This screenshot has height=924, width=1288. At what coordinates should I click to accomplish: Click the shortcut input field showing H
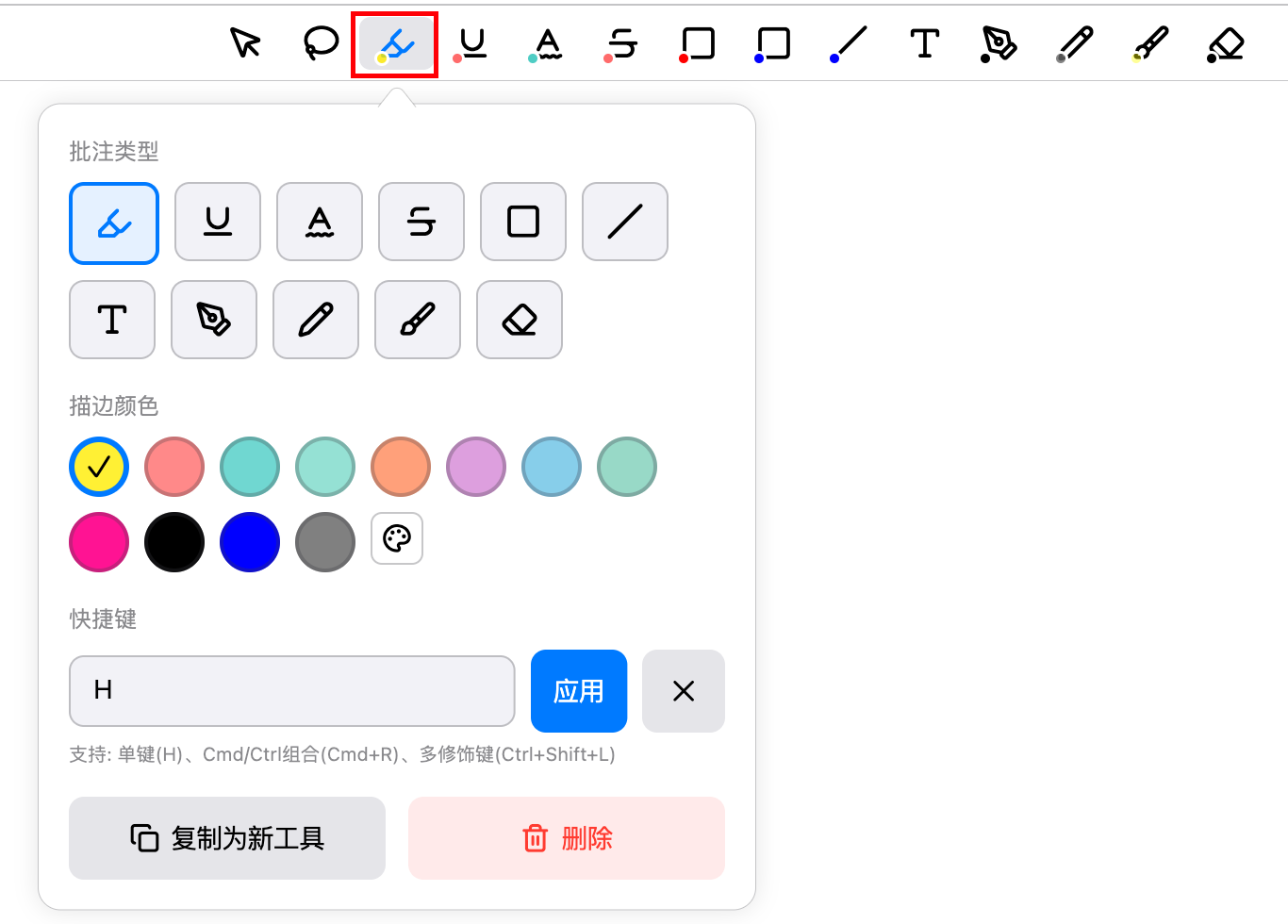(292, 691)
